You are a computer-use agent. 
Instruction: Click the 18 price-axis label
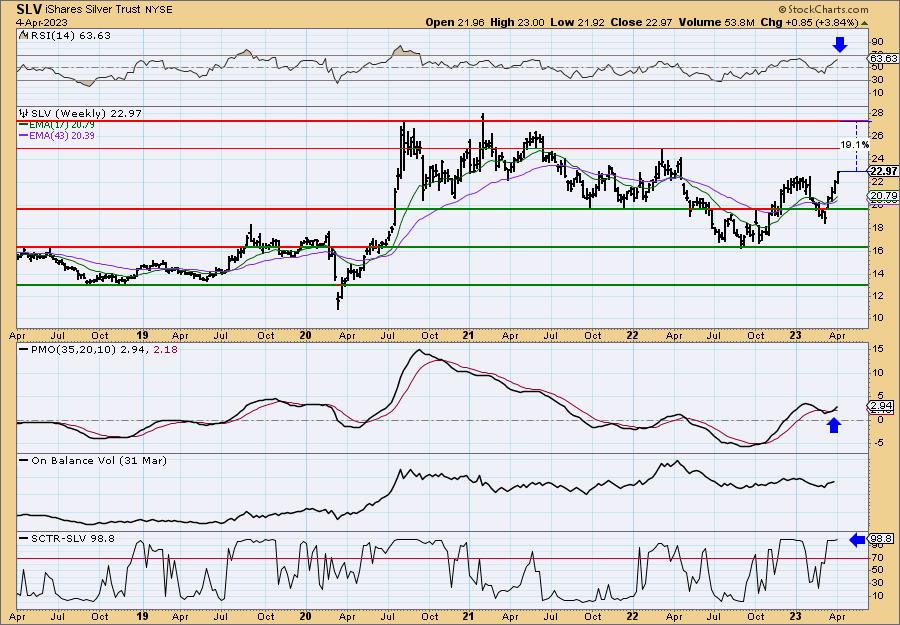(878, 227)
